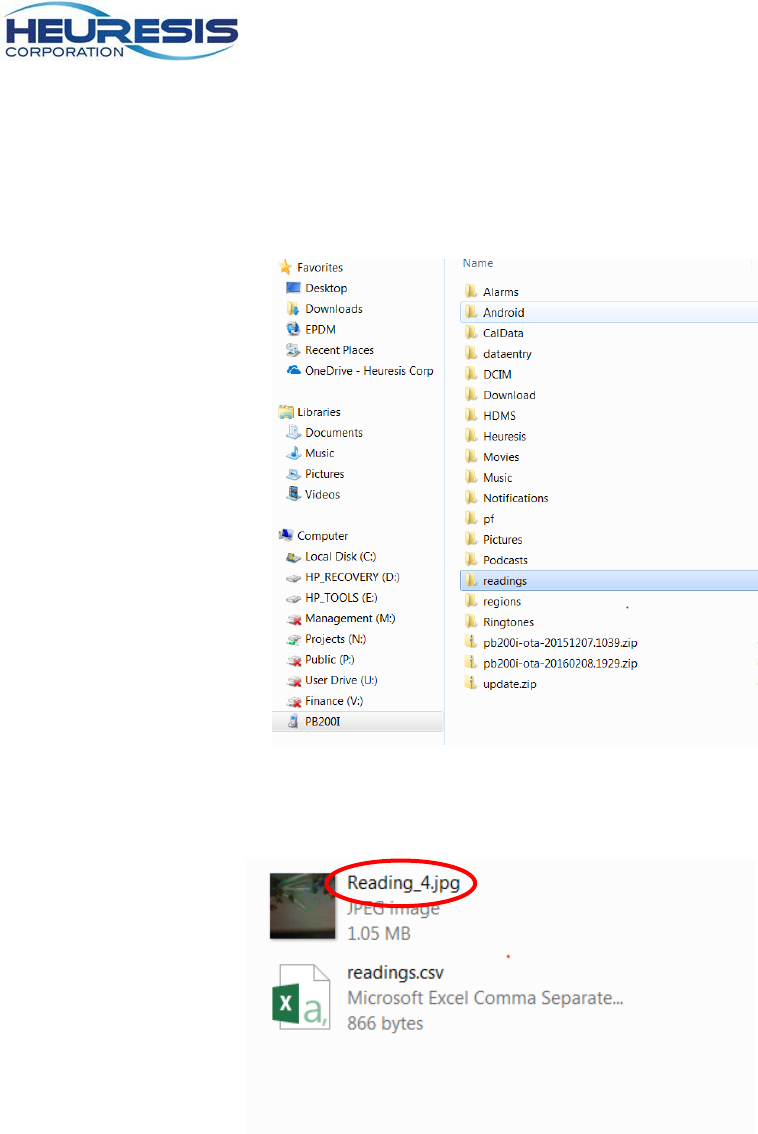Click the HP_RECOVERY (D:) drive icon
Viewport: 758px width, 1134px height.
tap(293, 577)
